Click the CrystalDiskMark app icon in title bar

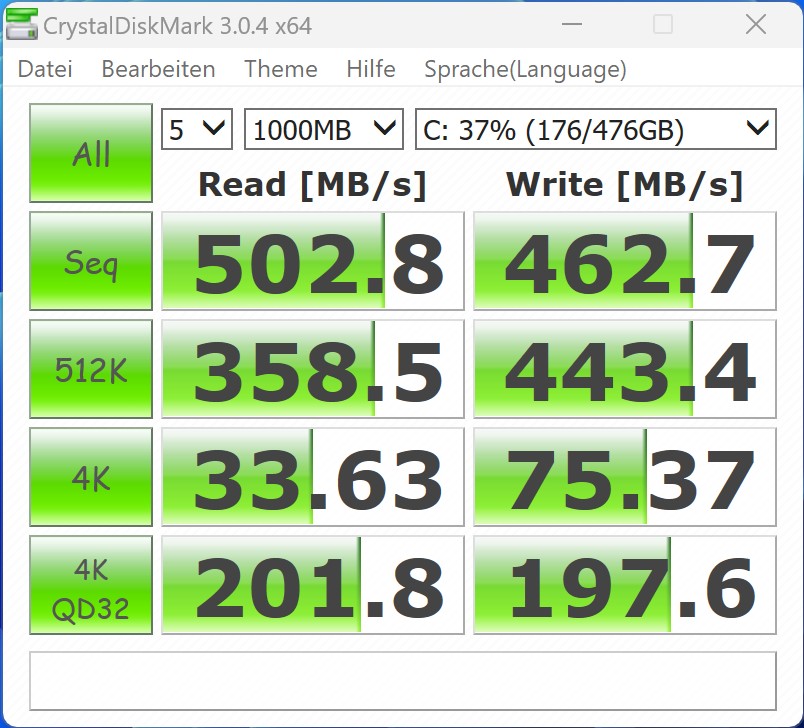(22, 25)
